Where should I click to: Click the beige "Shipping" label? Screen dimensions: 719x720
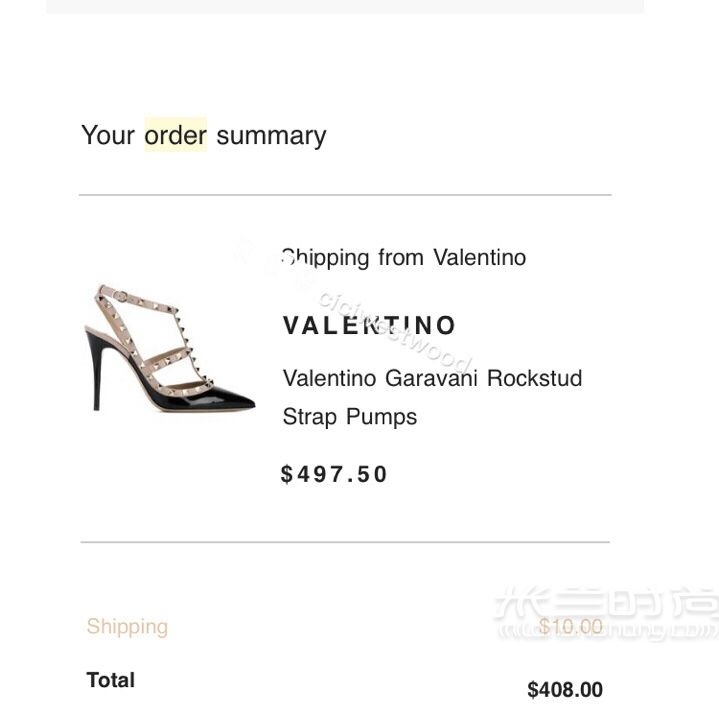[127, 627]
